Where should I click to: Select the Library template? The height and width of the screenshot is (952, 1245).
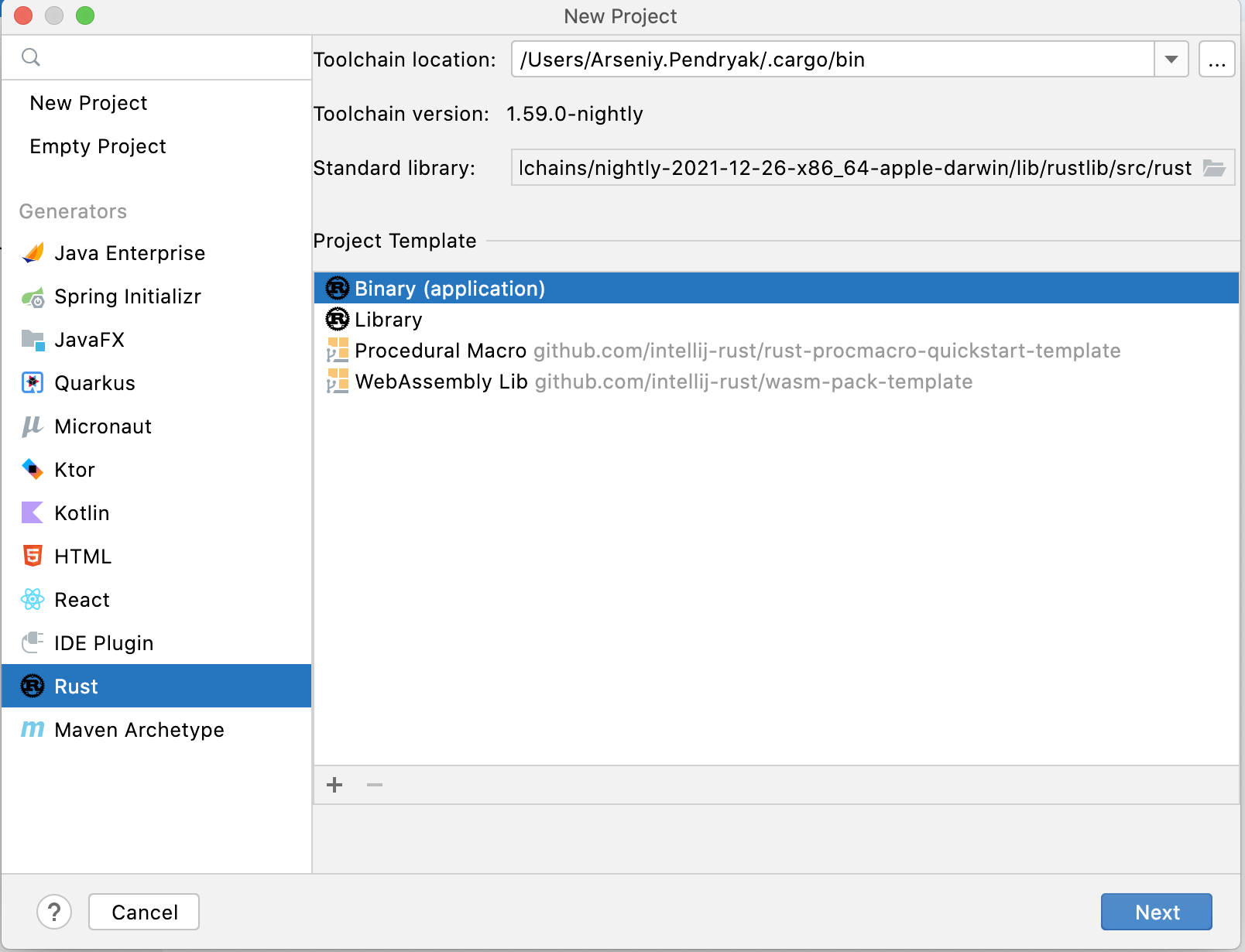777,319
